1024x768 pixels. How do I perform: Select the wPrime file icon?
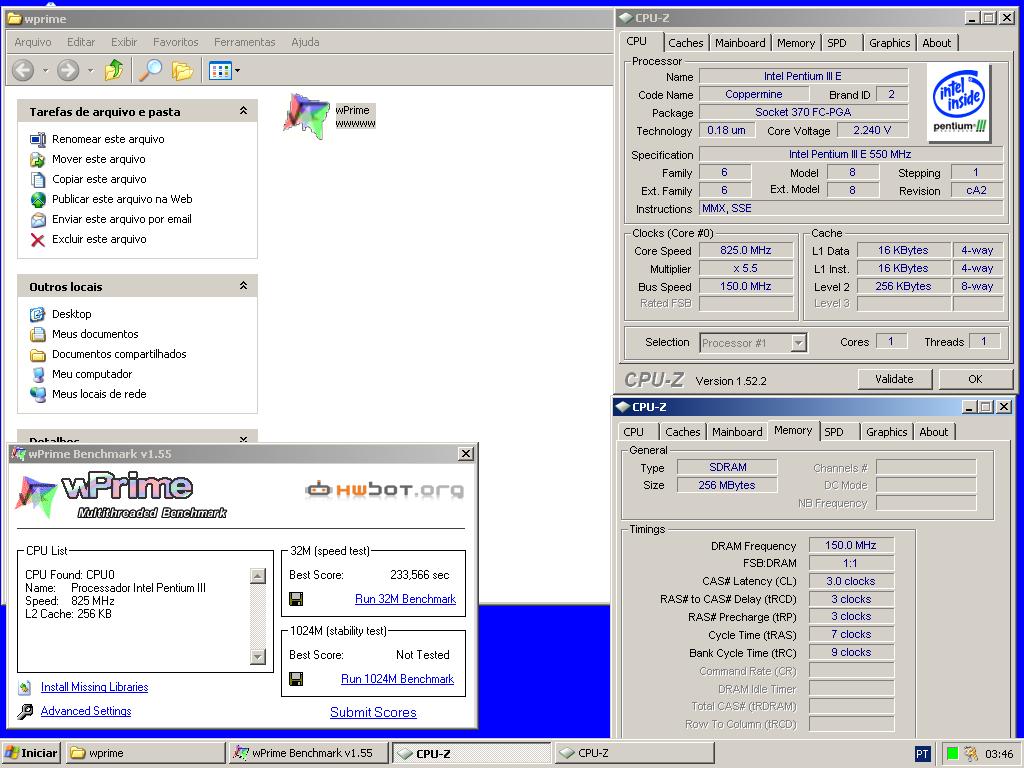point(306,116)
